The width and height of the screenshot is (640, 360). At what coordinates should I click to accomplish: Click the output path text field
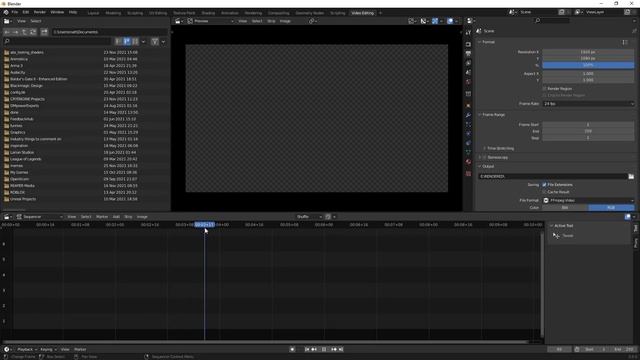click(x=553, y=176)
